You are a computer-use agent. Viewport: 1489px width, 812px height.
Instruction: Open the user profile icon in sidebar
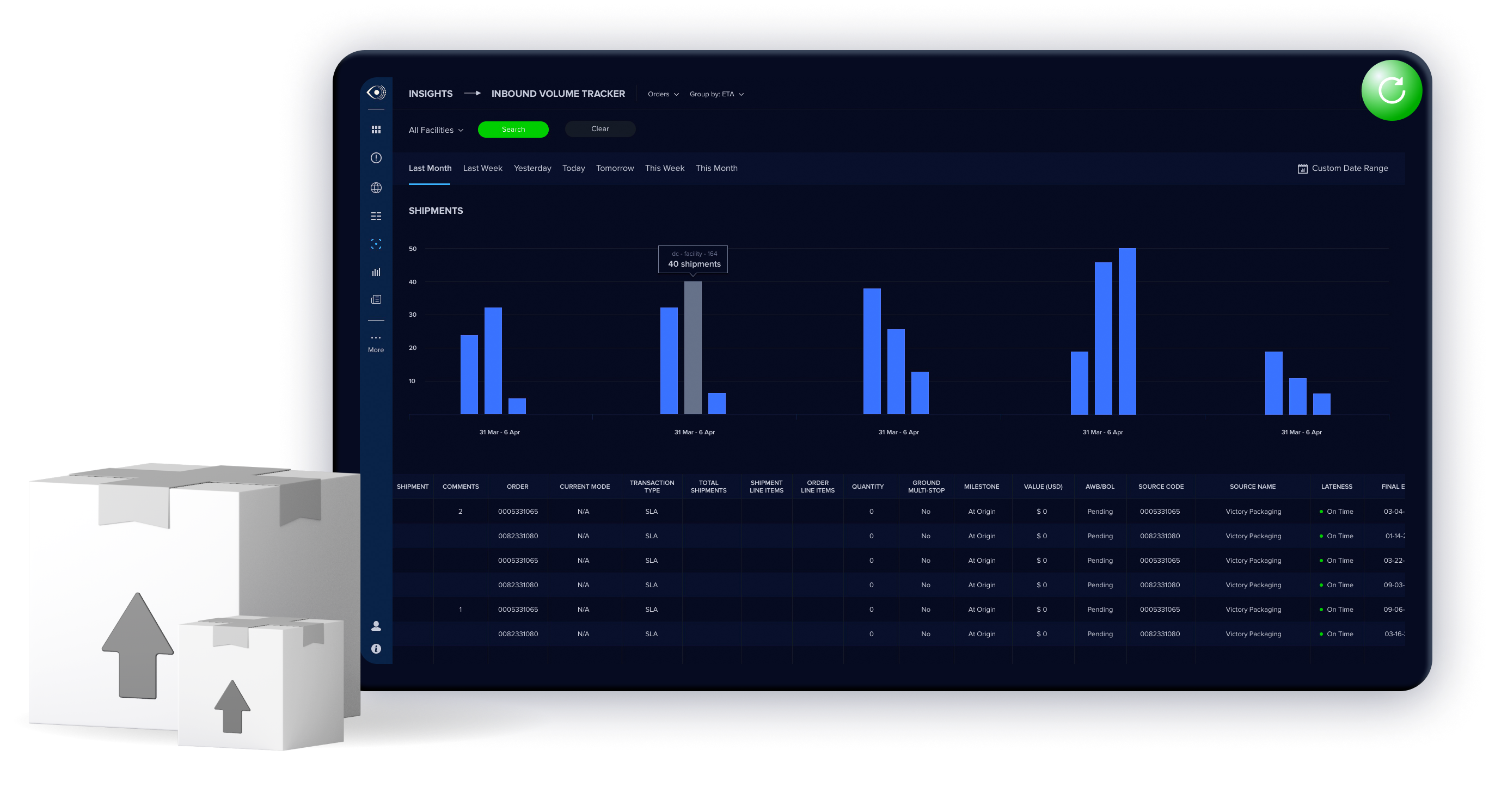(376, 626)
